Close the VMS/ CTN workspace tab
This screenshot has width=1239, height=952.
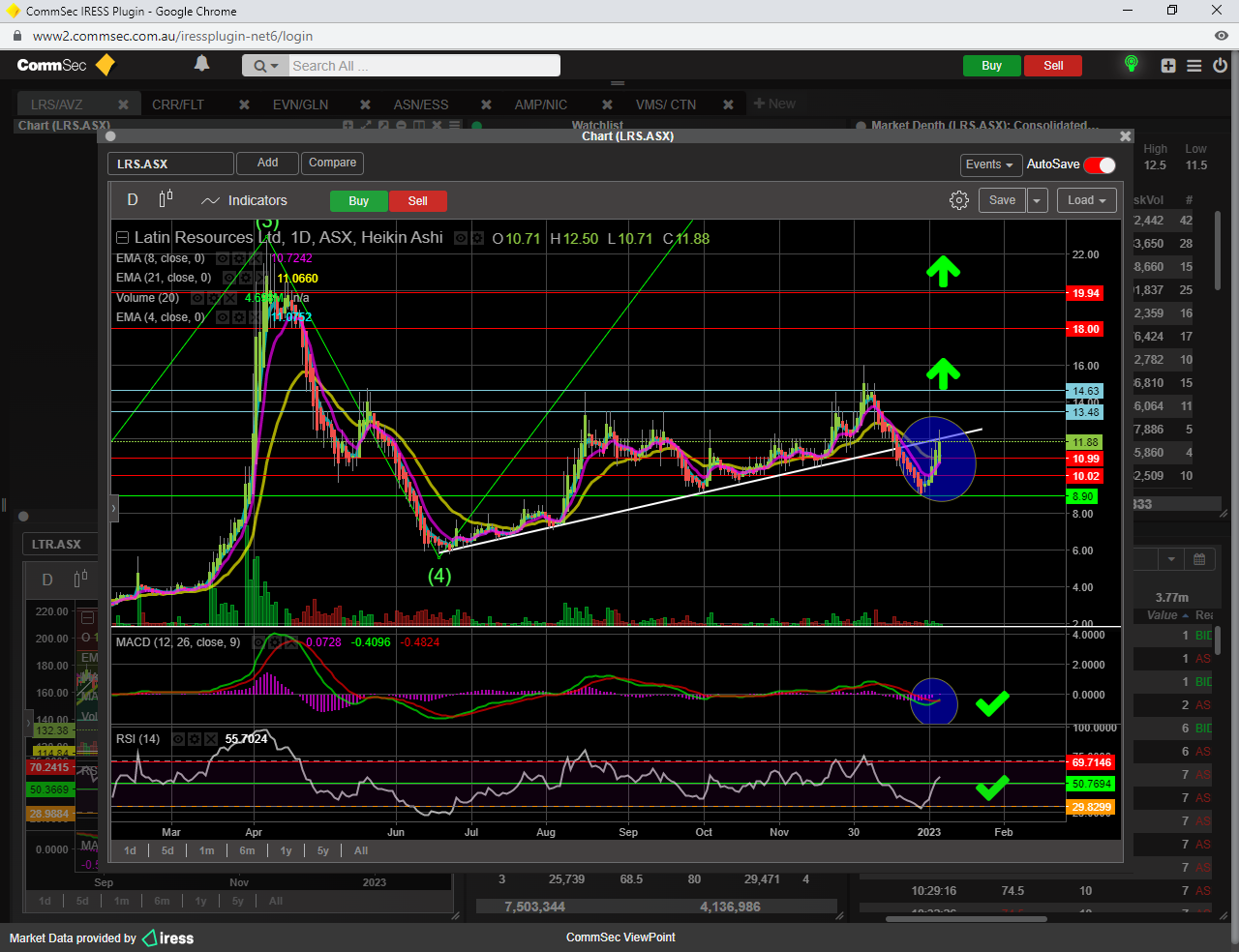728,104
